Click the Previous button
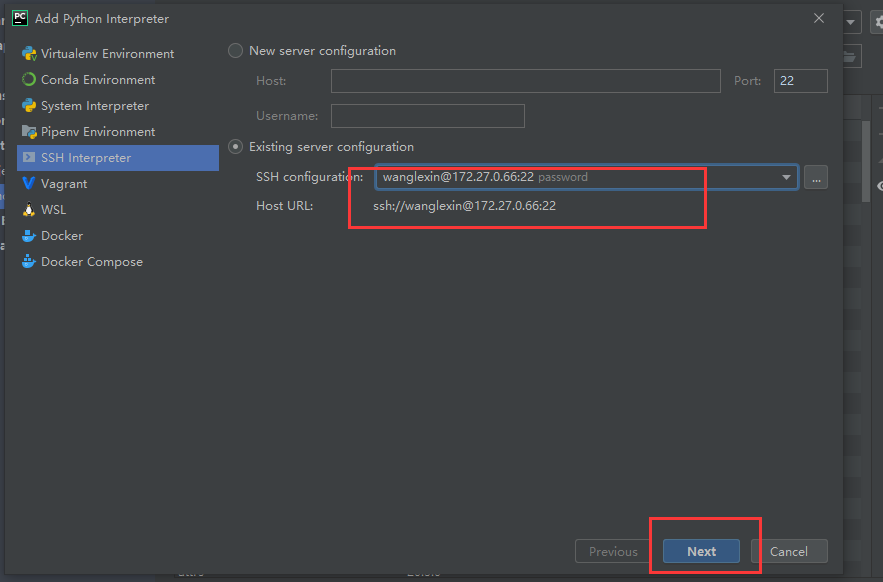This screenshot has height=582, width=883. point(613,551)
